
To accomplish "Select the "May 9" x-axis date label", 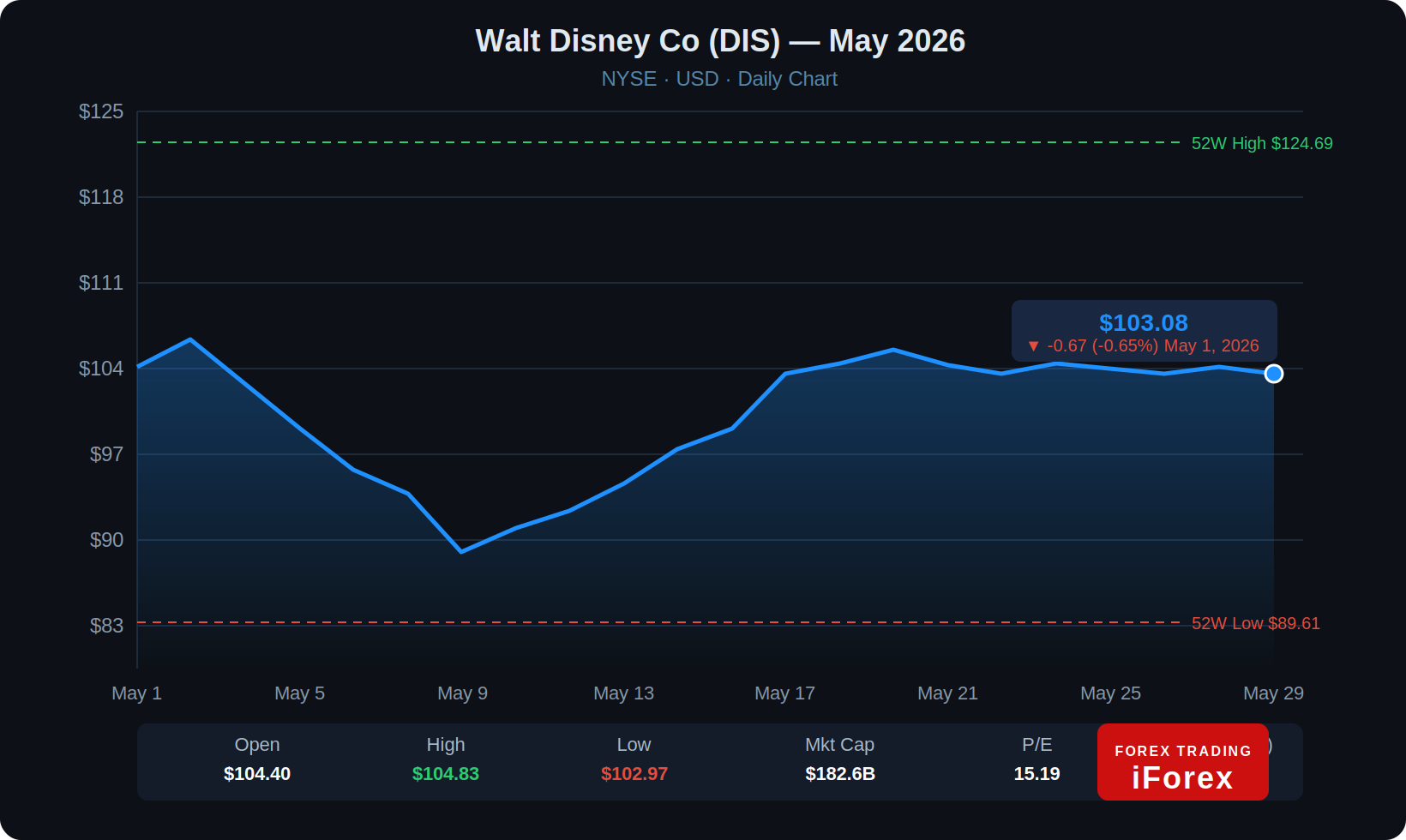I will tap(463, 693).
